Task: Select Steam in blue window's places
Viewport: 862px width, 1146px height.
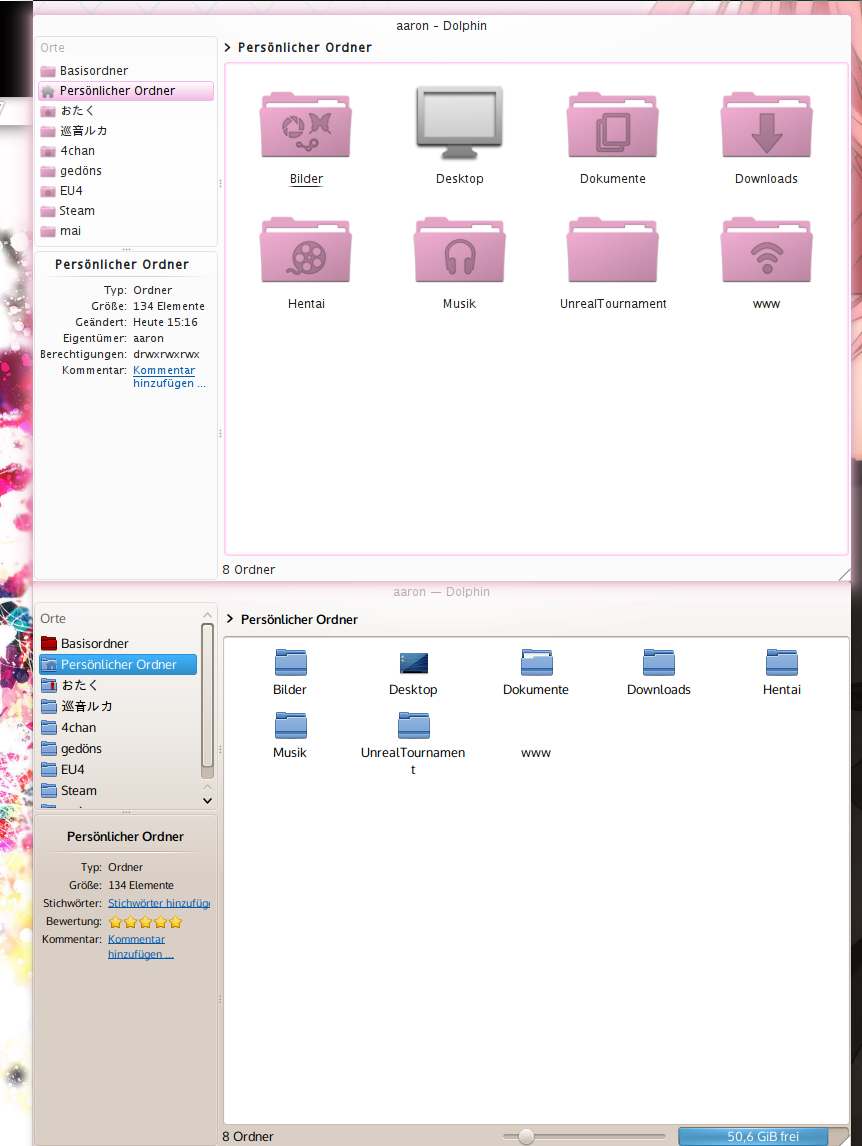Action: pyautogui.click(x=118, y=791)
